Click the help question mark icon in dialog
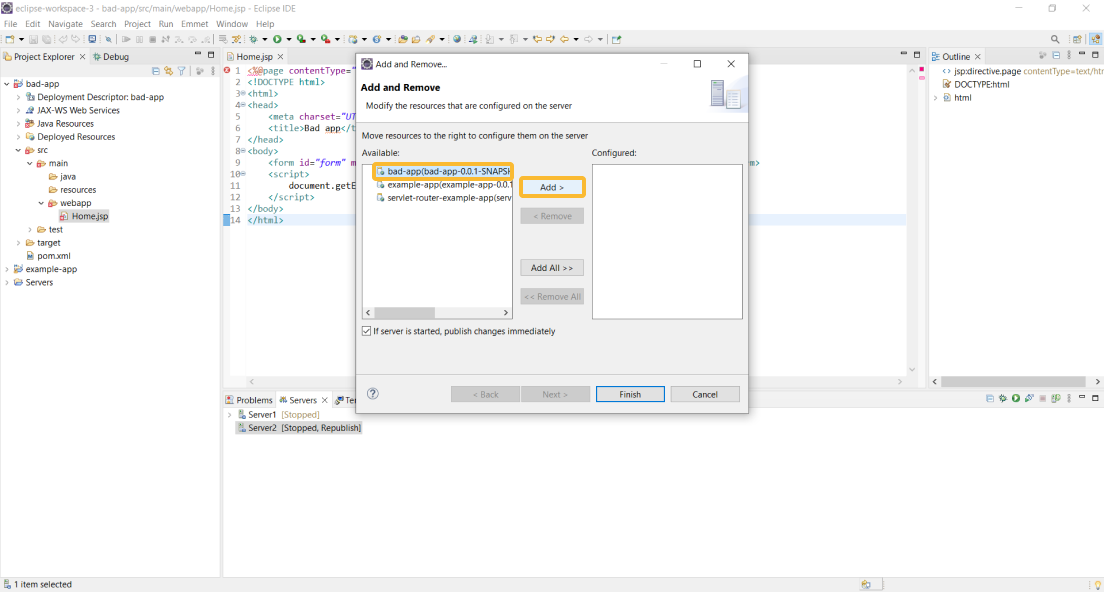Viewport: 1104px width, 592px height. pyautogui.click(x=373, y=393)
